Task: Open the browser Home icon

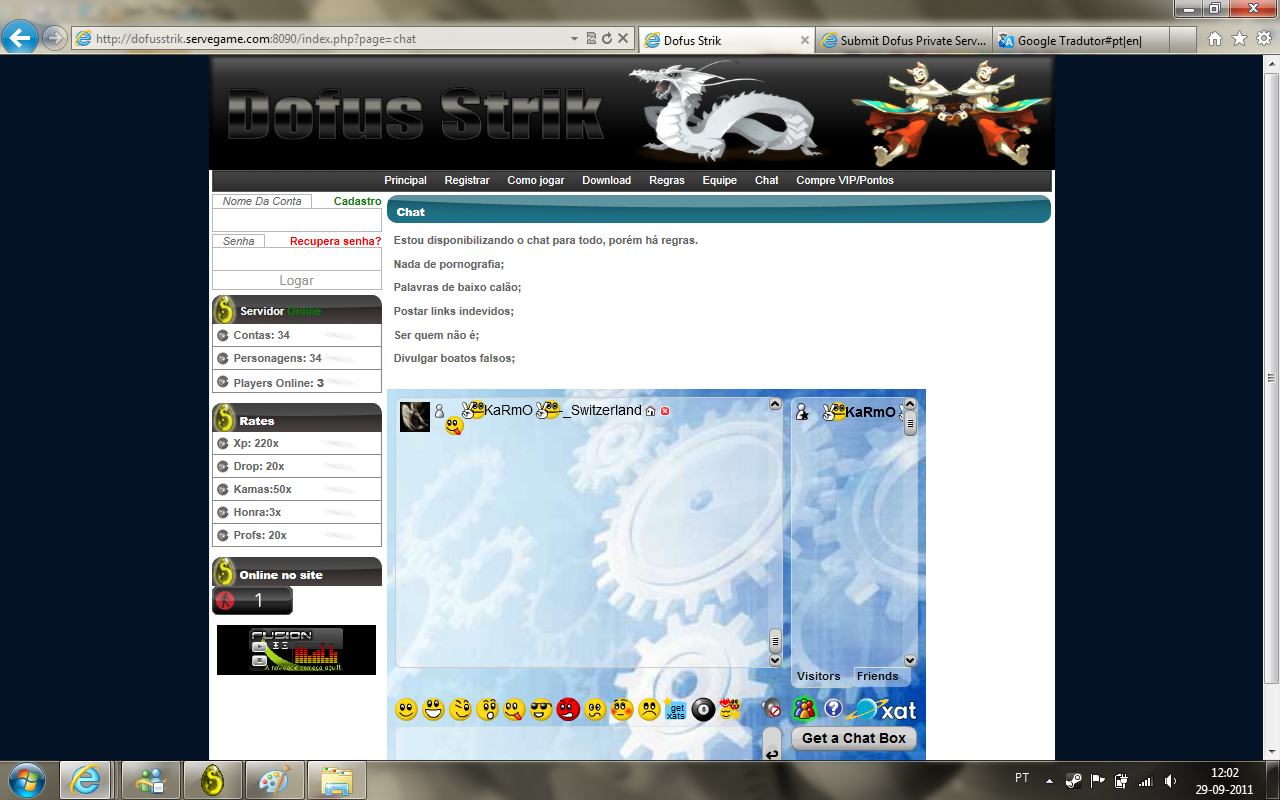Action: [1215, 39]
